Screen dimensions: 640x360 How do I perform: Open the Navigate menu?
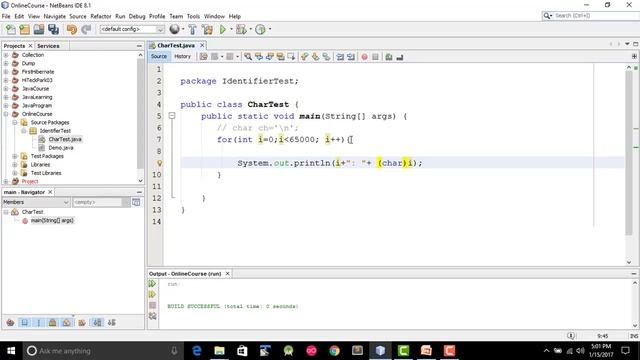click(55, 16)
